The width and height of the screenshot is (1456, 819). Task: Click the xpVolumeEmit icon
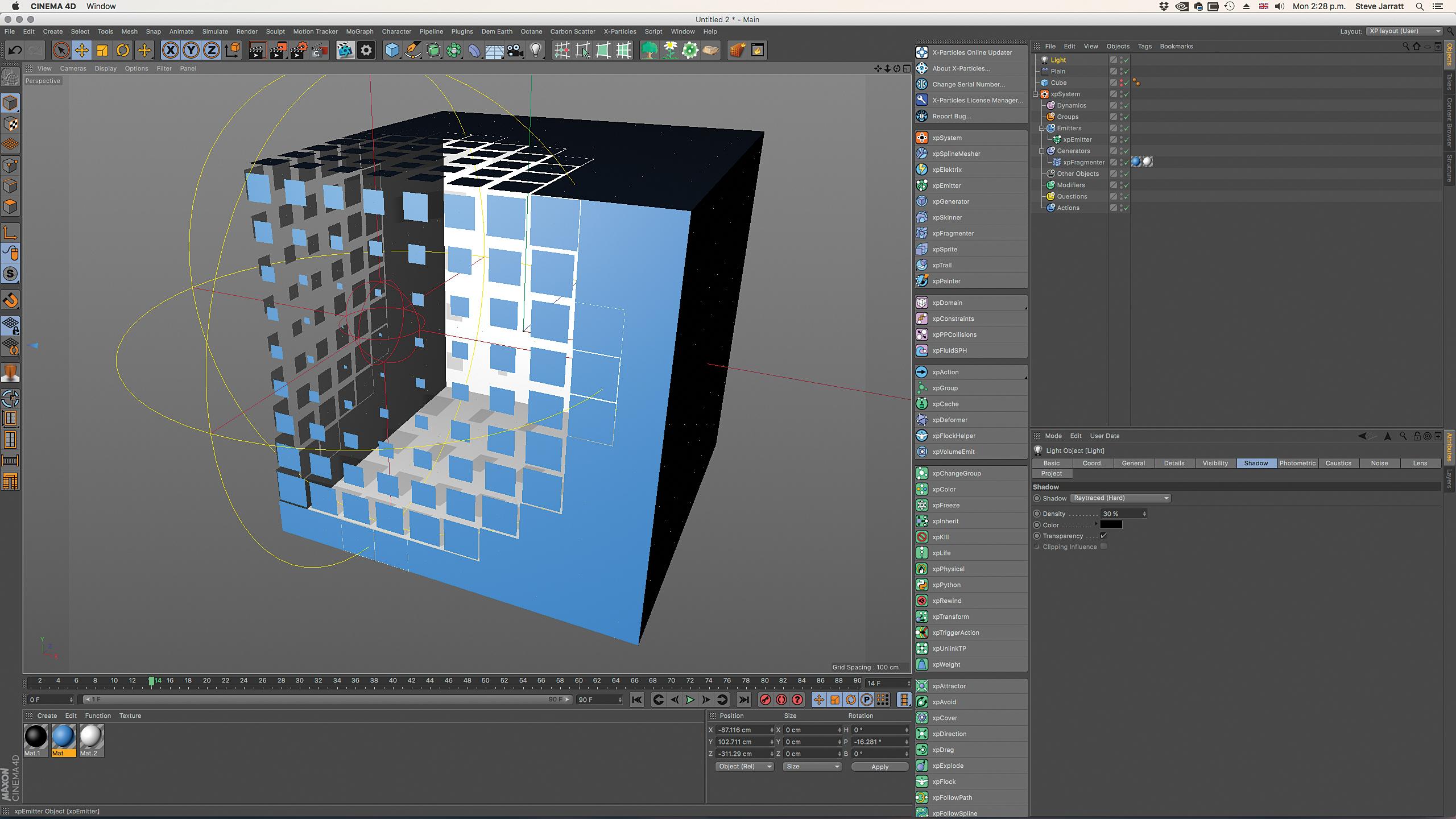(921, 451)
